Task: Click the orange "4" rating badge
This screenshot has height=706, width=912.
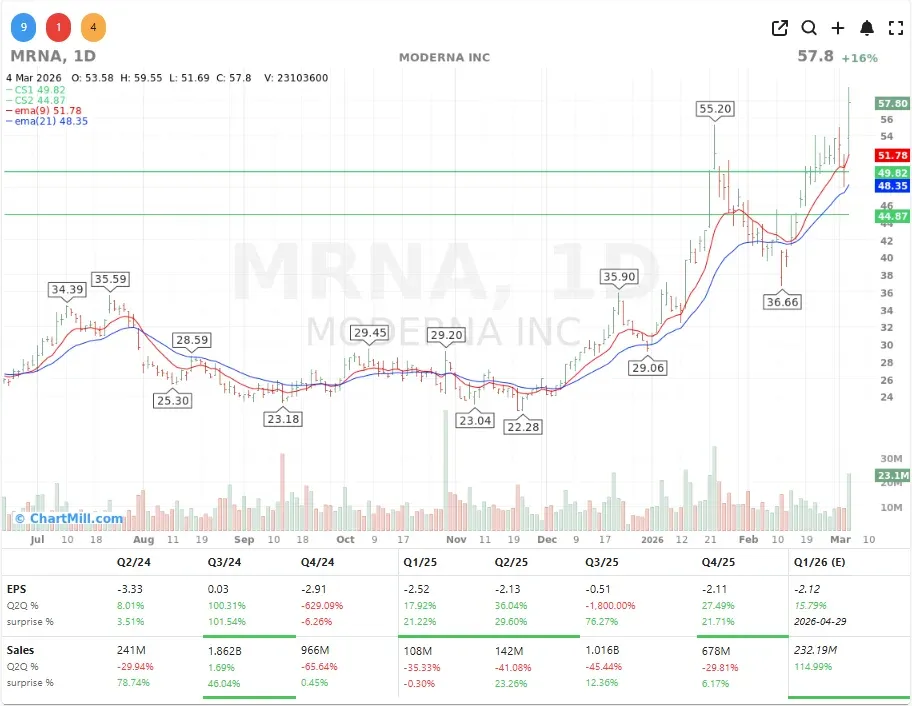Action: (93, 27)
